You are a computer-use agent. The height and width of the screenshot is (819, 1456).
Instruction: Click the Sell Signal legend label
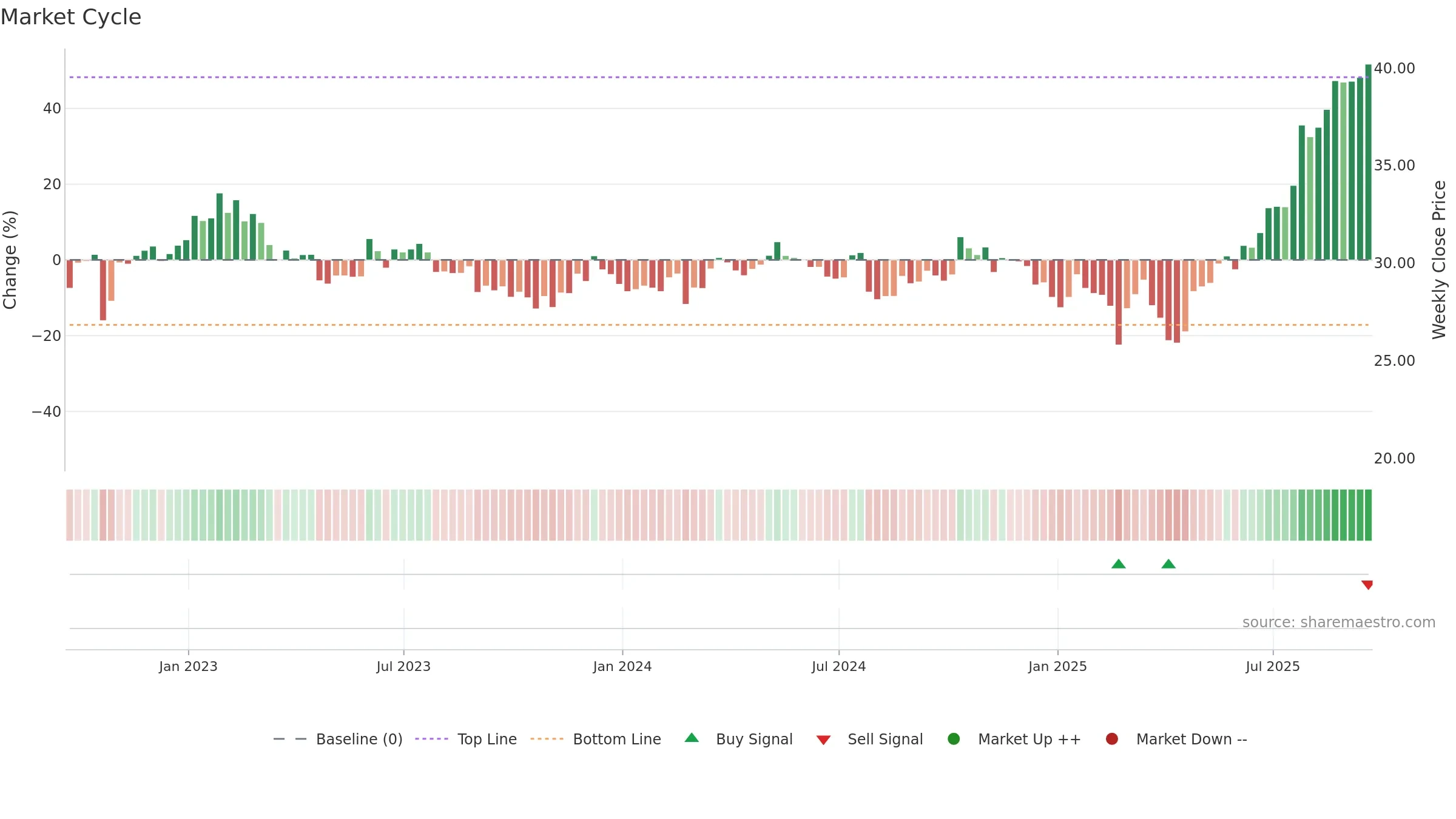pyautogui.click(x=885, y=739)
